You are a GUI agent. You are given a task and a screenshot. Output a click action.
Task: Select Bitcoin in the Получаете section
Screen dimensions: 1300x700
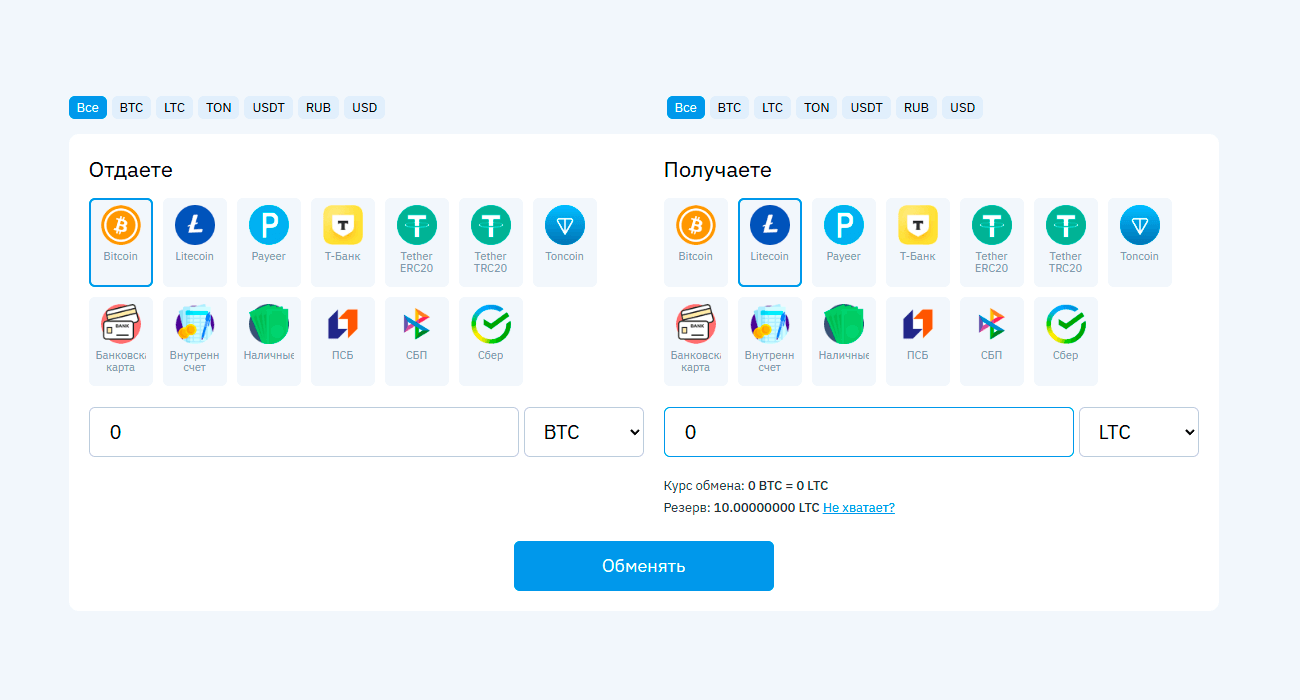click(x=696, y=243)
